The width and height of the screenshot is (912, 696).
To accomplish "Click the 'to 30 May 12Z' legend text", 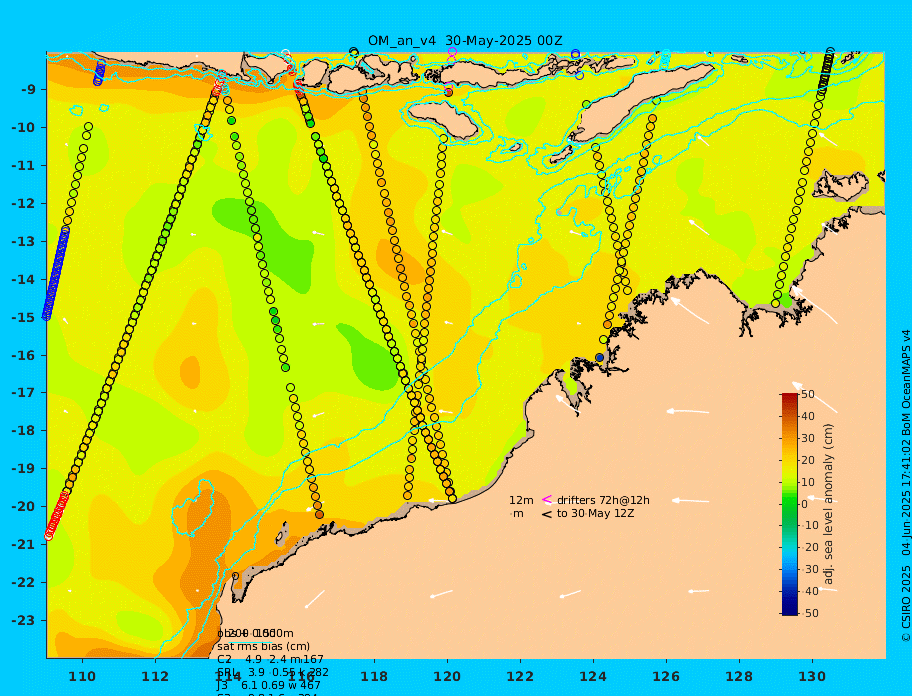I will tap(596, 514).
